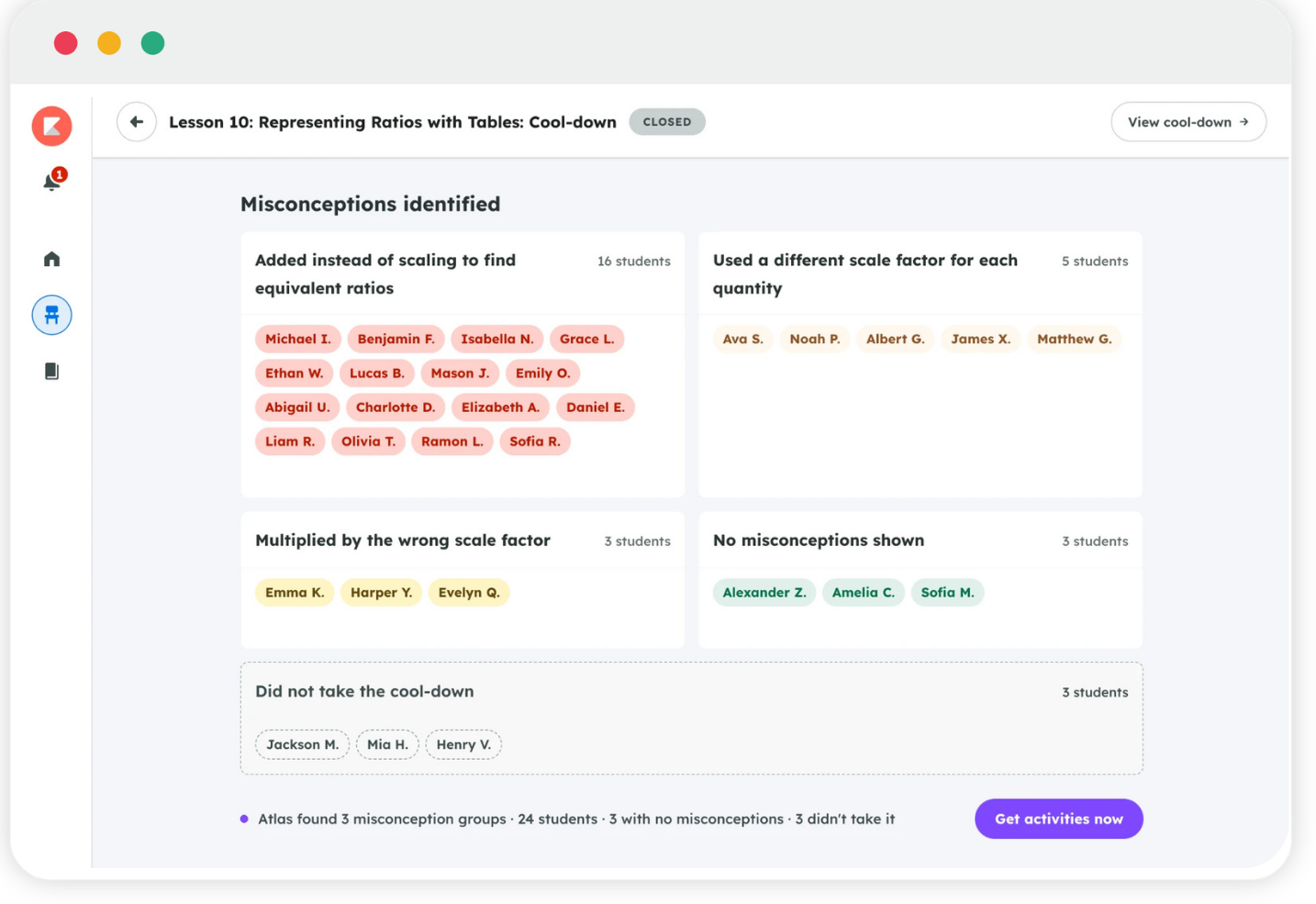Viewport: 1316px width, 904px height.
Task: Open student chip Elizabeth A.
Action: 501,407
